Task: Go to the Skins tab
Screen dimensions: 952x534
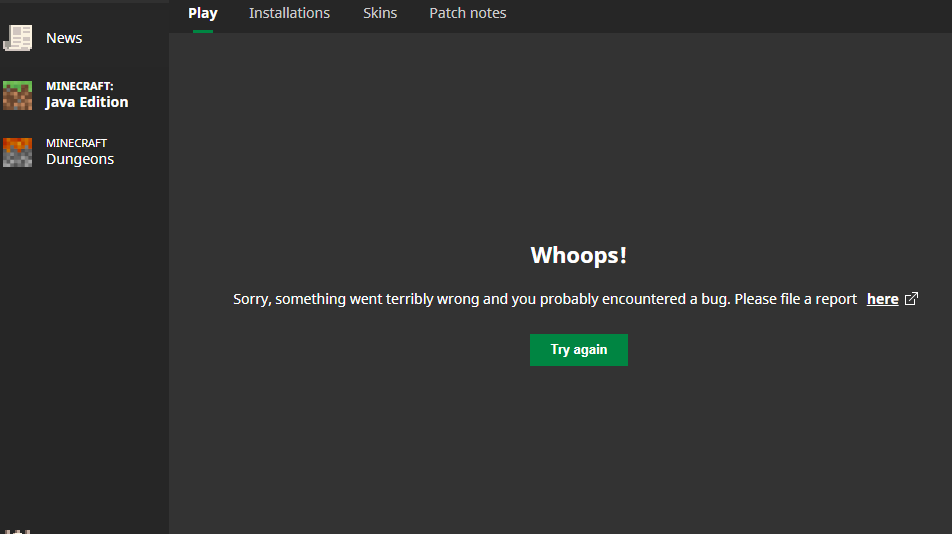Action: point(380,13)
